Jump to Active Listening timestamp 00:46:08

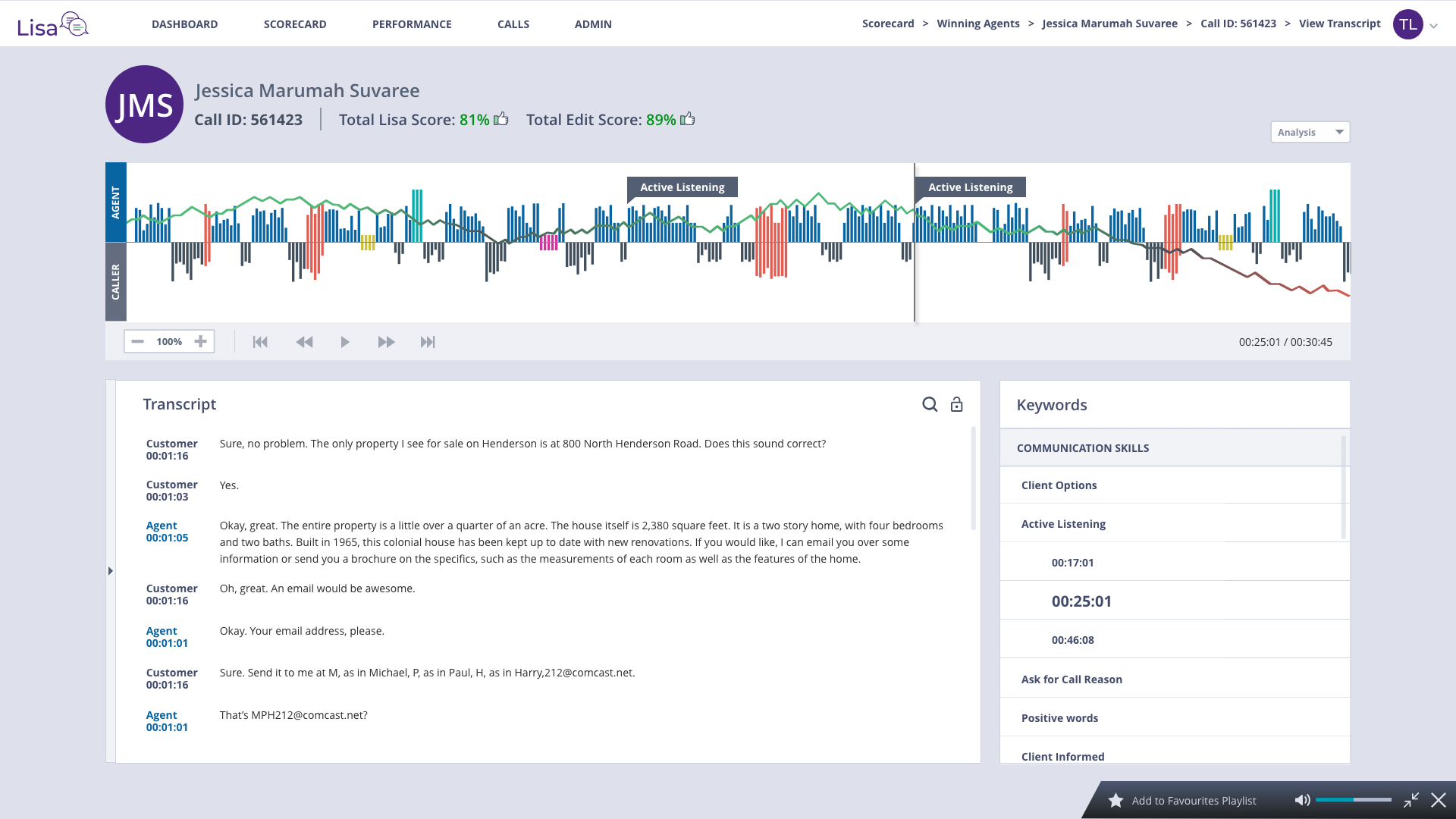coord(1072,640)
